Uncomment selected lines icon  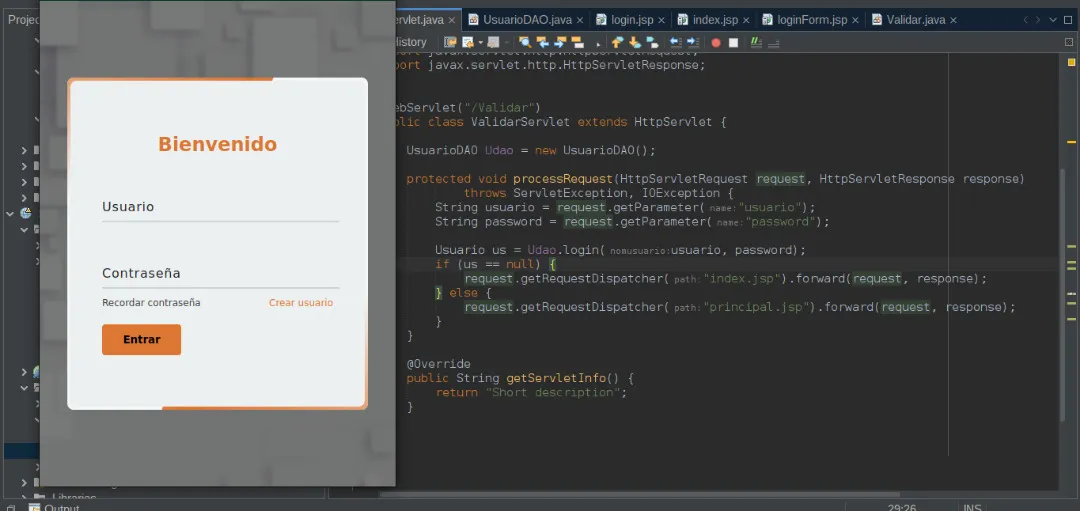point(773,42)
